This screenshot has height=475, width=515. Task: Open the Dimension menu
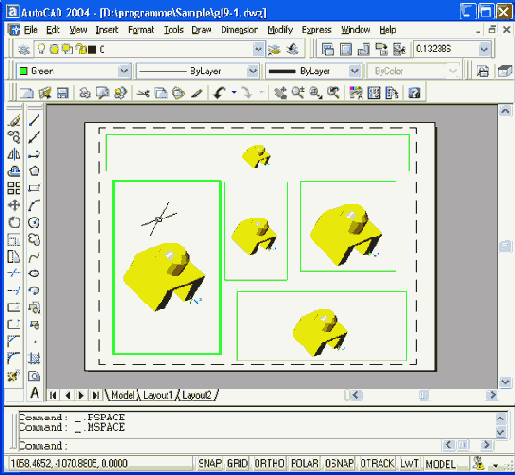[x=239, y=30]
